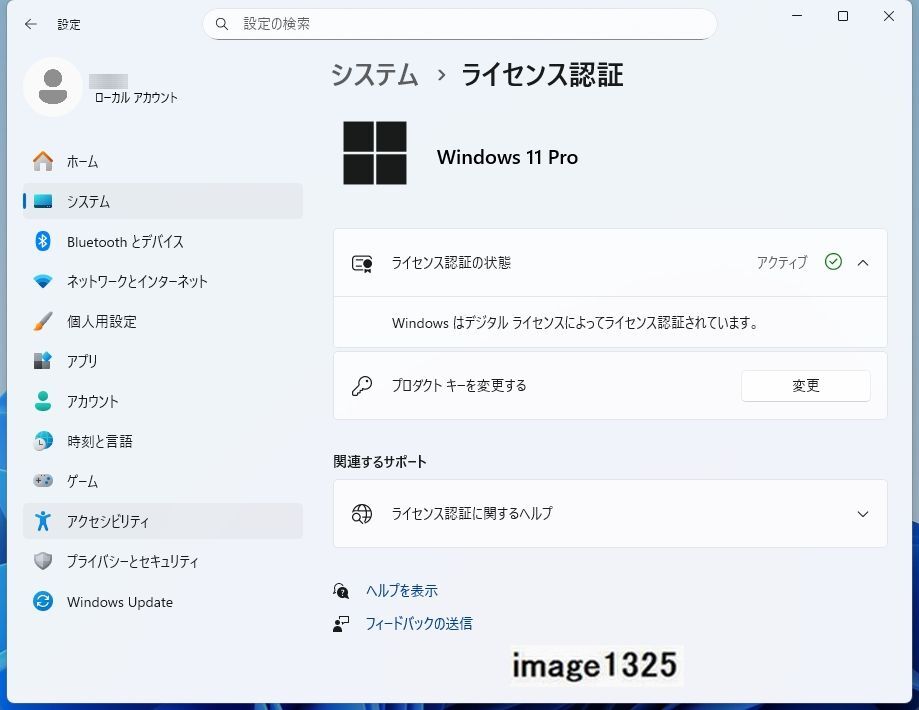Image resolution: width=919 pixels, height=710 pixels.
Task: Click the アクティブ status text
Action: [782, 262]
